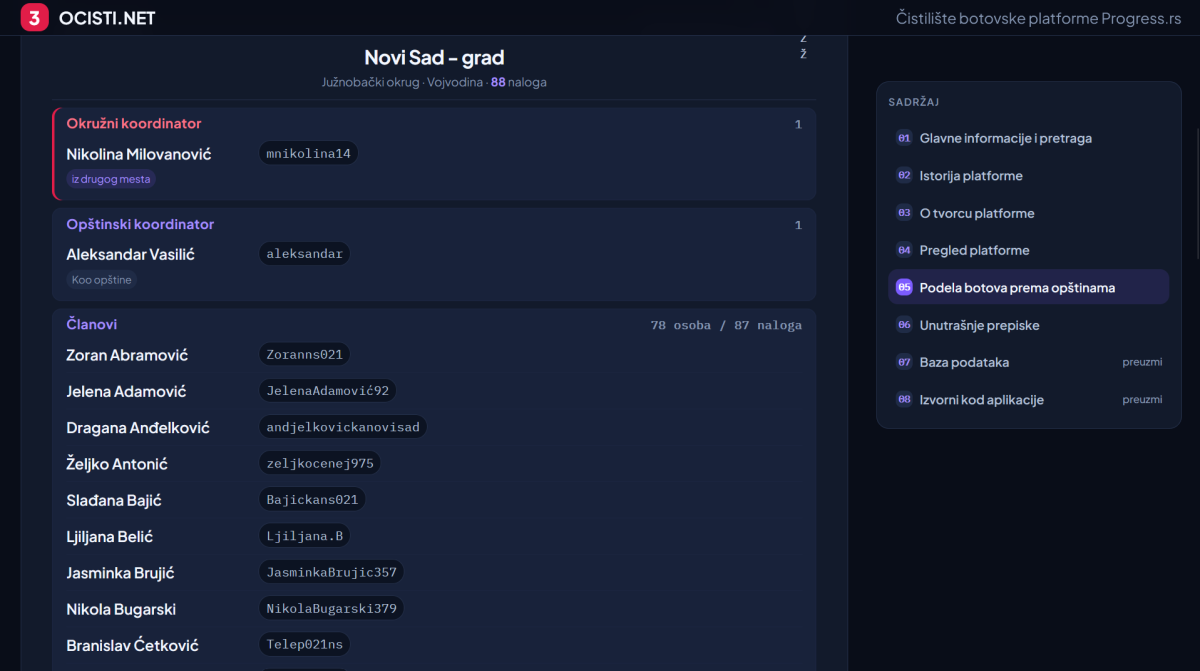Click the "88 naloga" count under the heading
1200x671 pixels.
(518, 82)
